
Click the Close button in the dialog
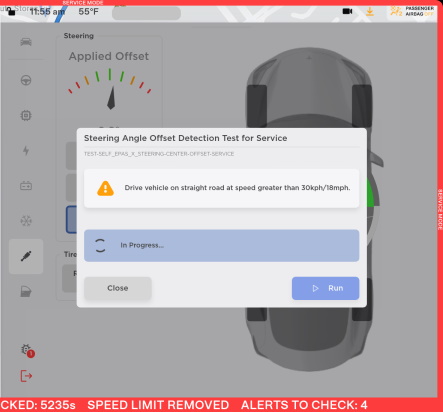point(118,288)
